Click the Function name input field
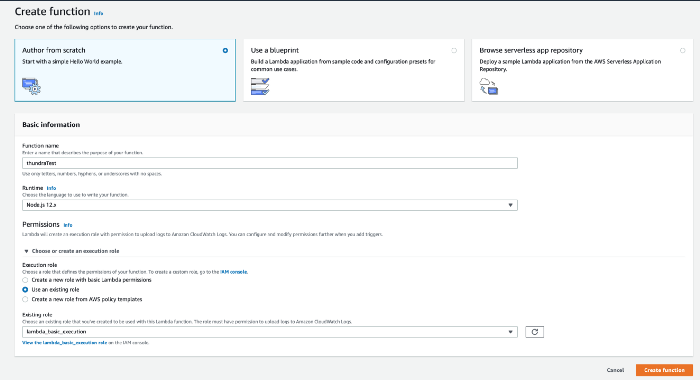Image resolution: width=700 pixels, height=380 pixels. (x=270, y=163)
